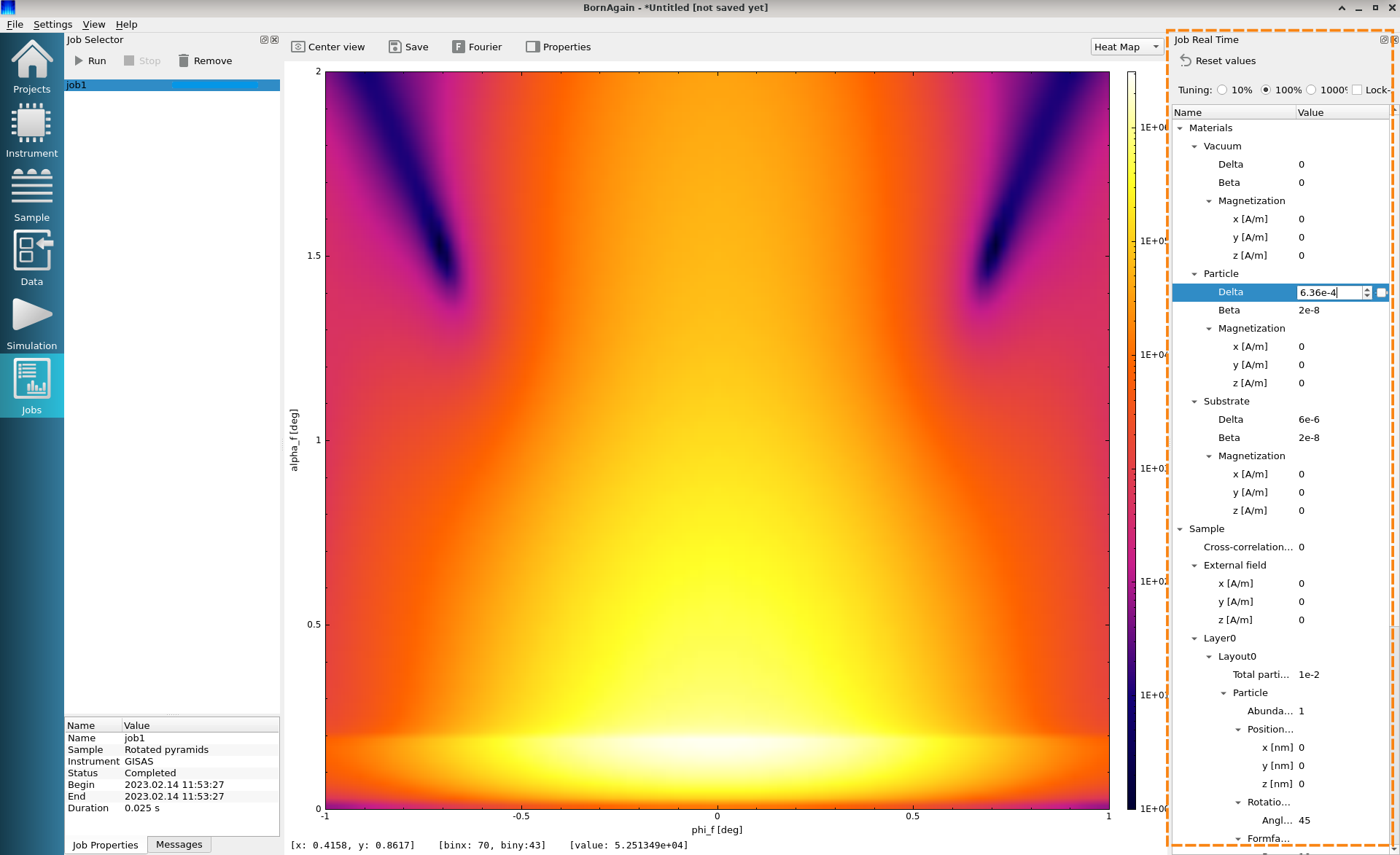Click the Total particle density value 1e-2
This screenshot has width=1400, height=855.
[1309, 675]
